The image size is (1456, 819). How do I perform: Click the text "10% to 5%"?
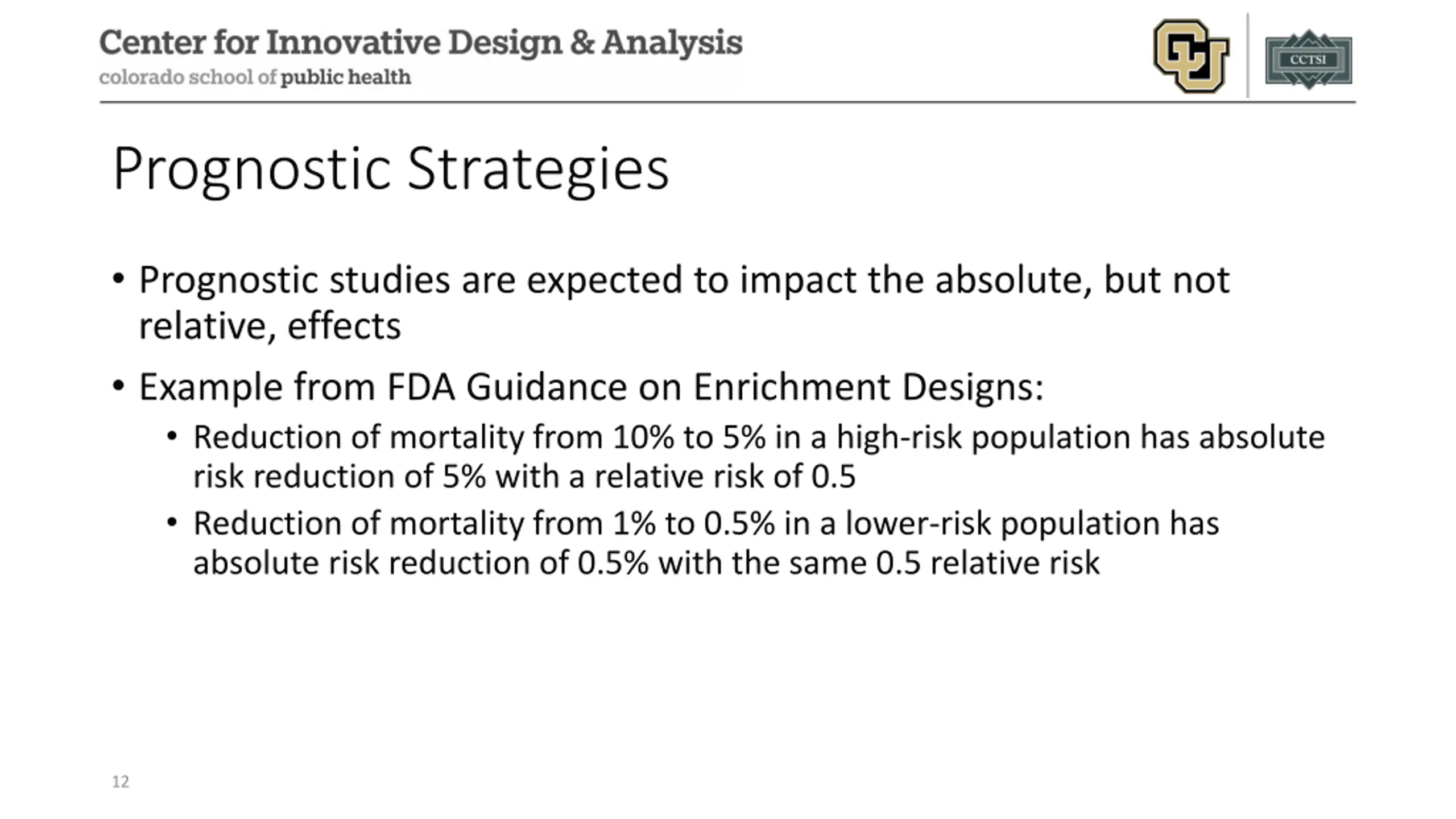pyautogui.click(x=689, y=437)
